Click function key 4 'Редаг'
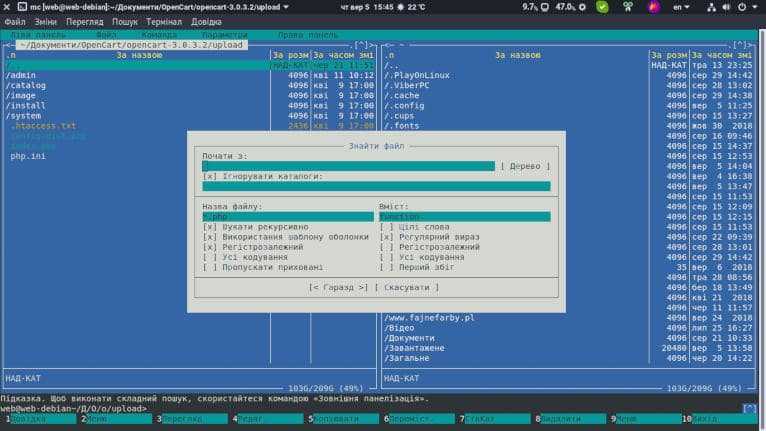Image resolution: width=766 pixels, height=431 pixels. (267, 419)
